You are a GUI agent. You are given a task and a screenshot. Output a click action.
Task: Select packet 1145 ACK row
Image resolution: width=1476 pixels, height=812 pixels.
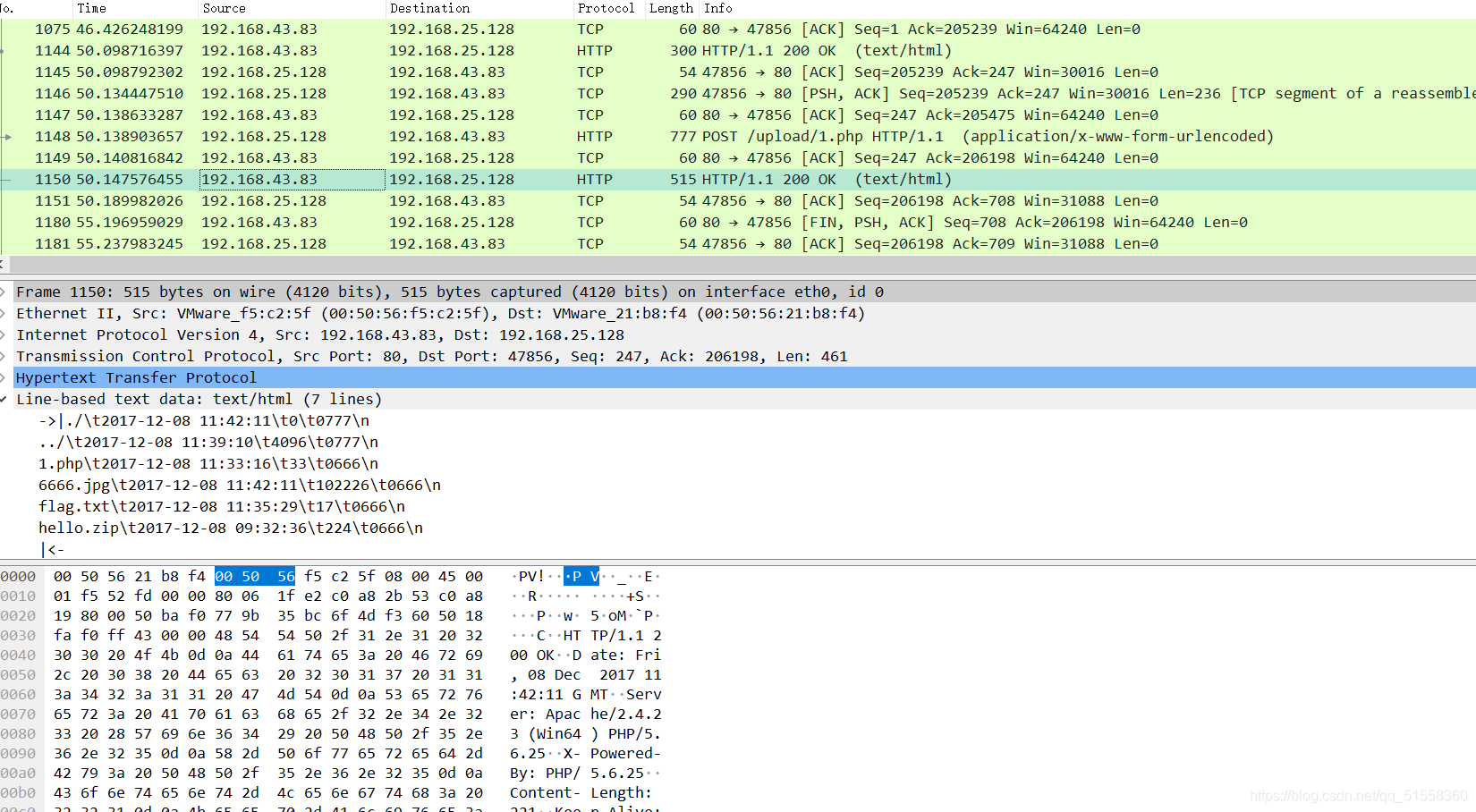(x=738, y=72)
